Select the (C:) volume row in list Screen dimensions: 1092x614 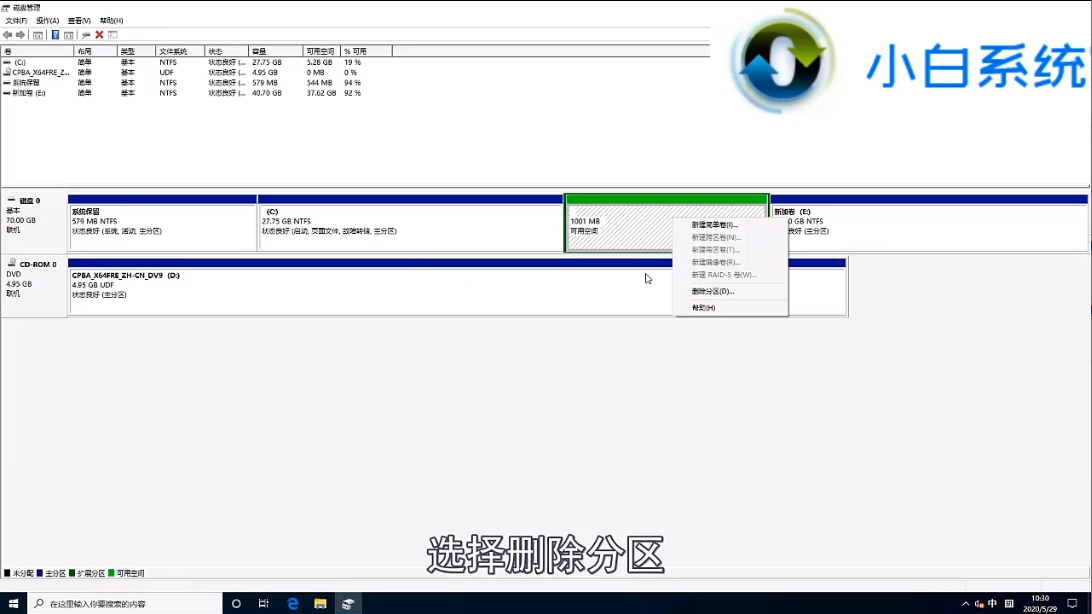coord(195,62)
